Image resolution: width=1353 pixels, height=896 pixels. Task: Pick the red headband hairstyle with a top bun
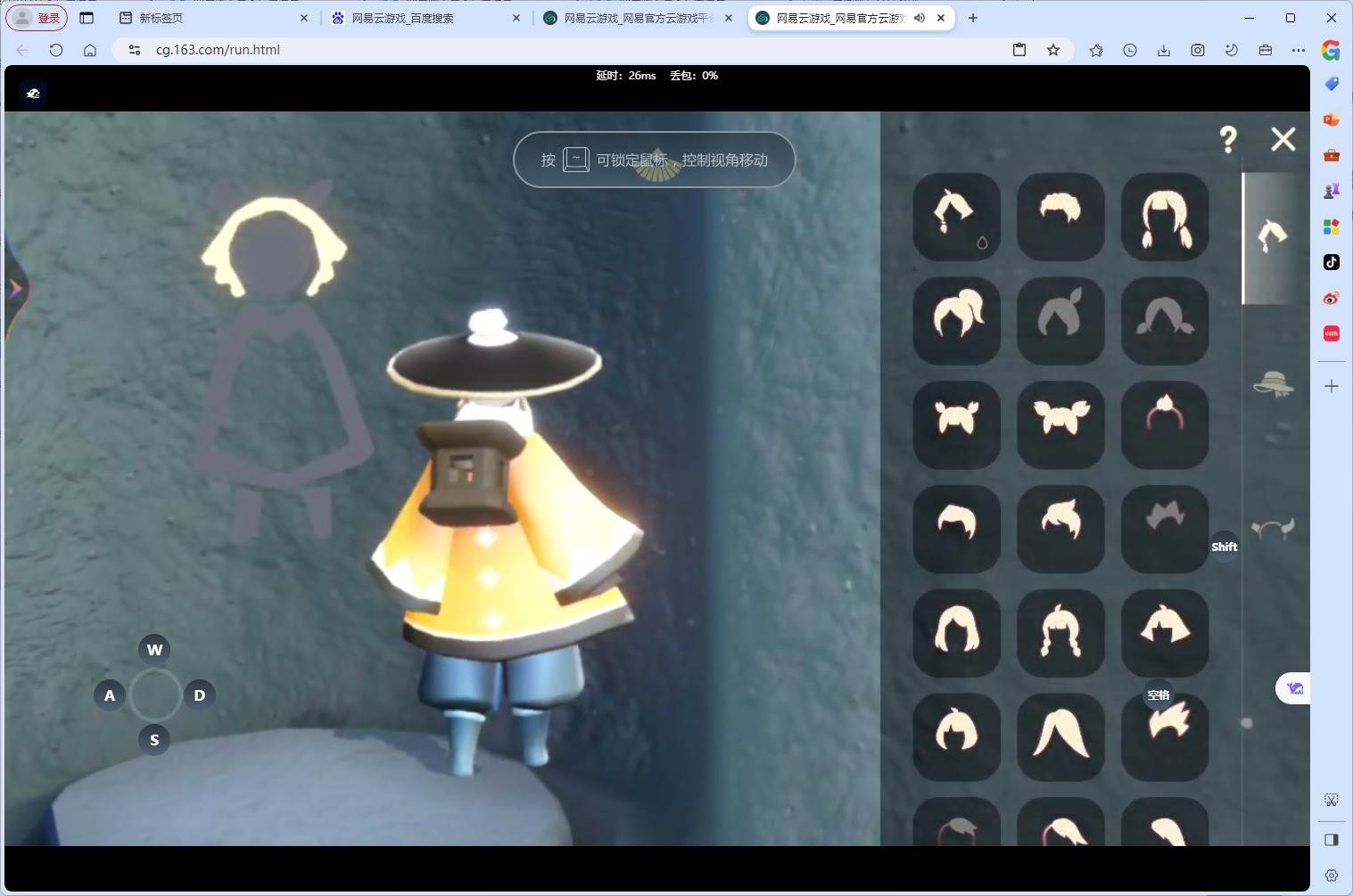[x=1165, y=425]
